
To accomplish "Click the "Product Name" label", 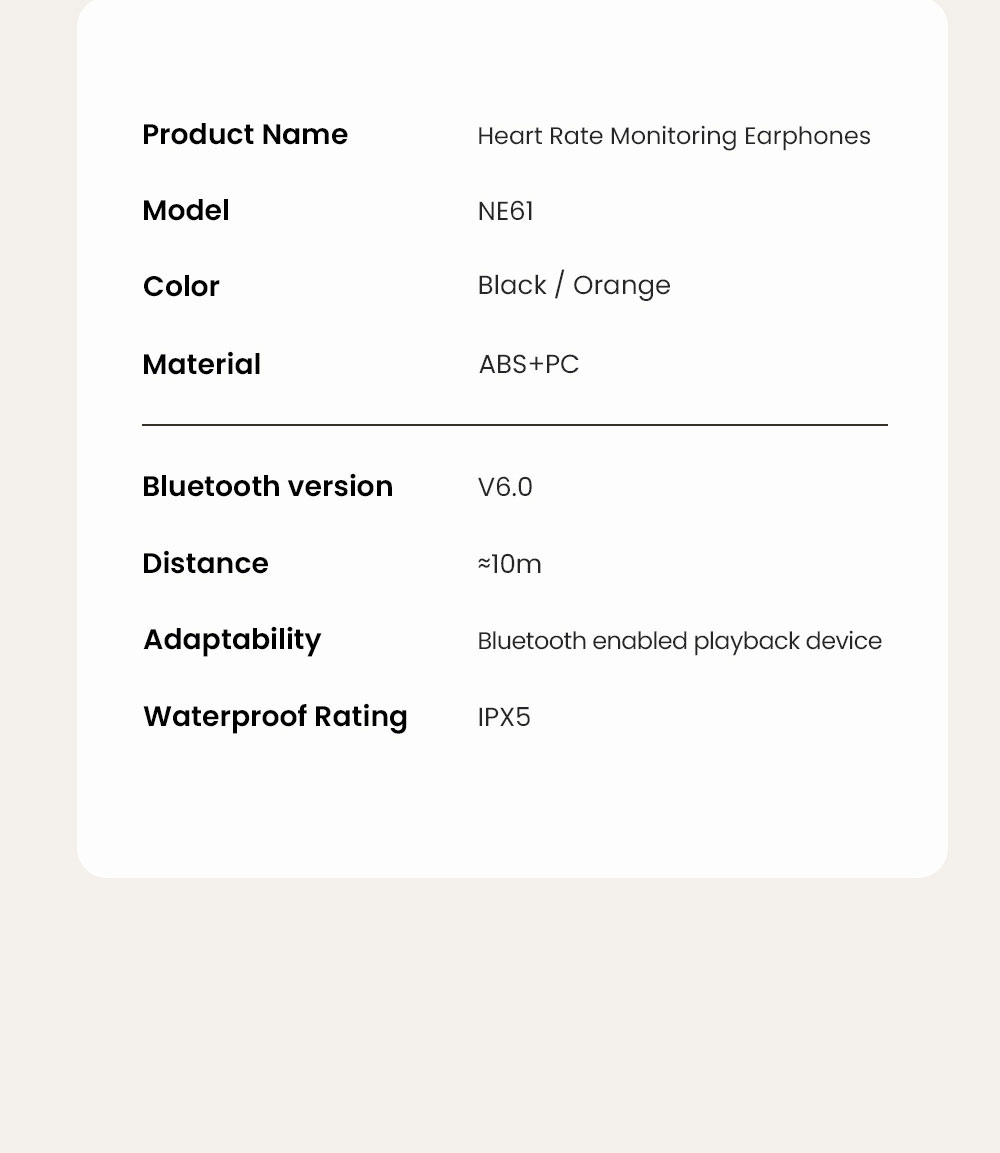I will pos(245,135).
